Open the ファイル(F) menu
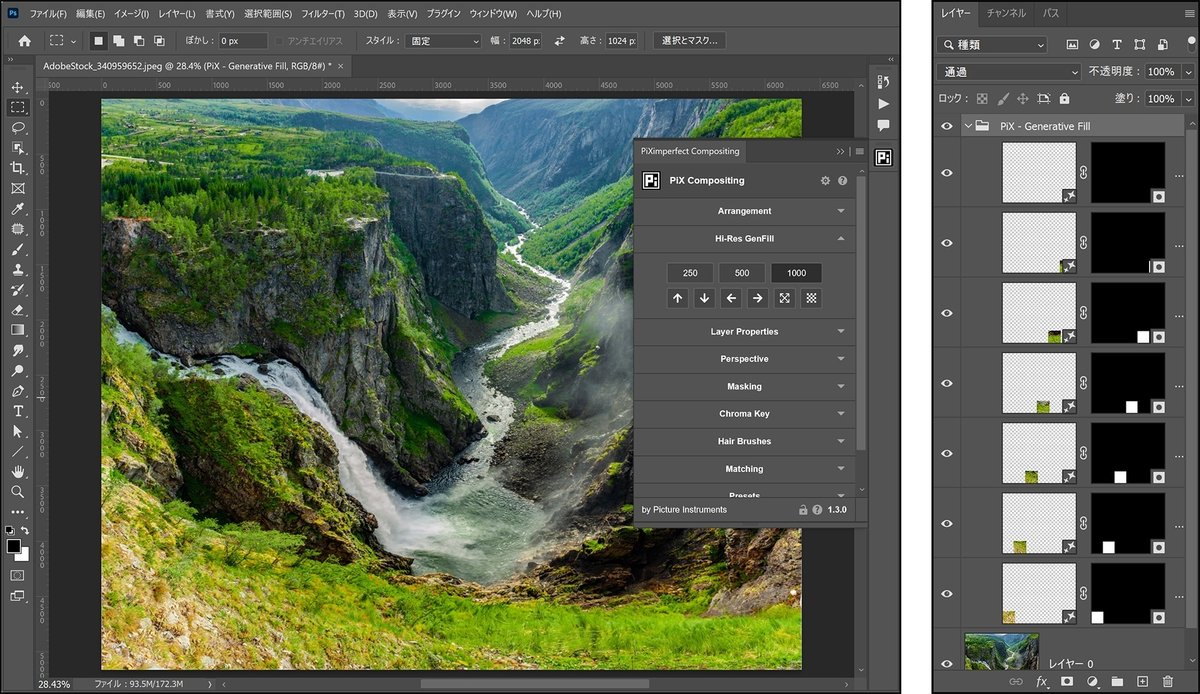 (x=48, y=14)
